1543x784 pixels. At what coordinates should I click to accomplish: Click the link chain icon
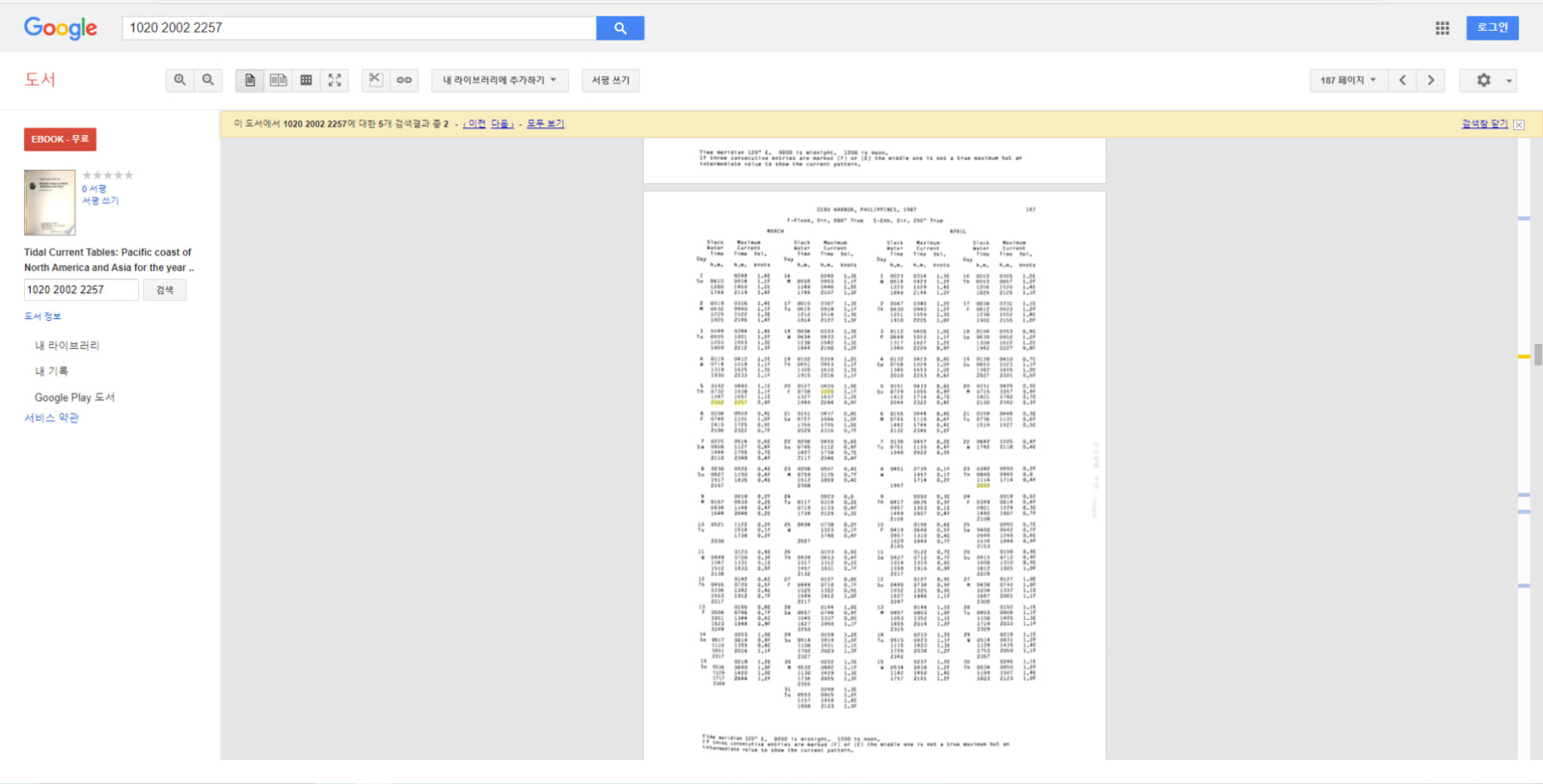(x=404, y=80)
